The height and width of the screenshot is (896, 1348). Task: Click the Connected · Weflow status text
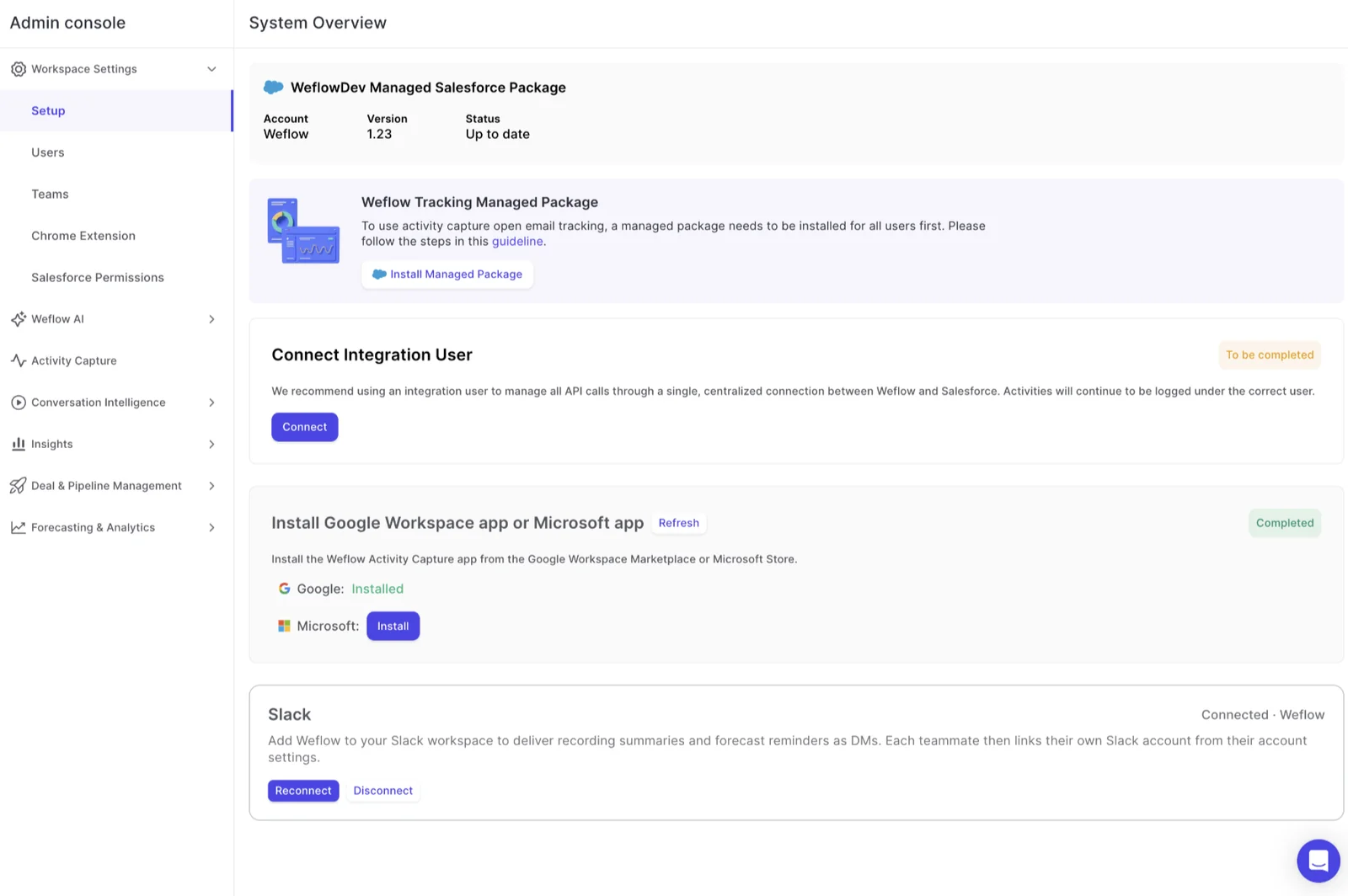(x=1263, y=715)
